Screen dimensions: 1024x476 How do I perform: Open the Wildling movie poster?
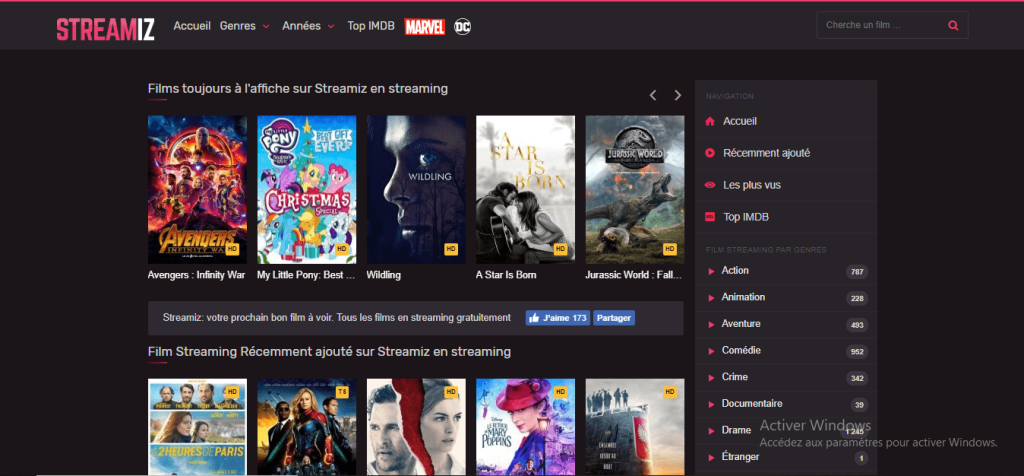(x=416, y=189)
